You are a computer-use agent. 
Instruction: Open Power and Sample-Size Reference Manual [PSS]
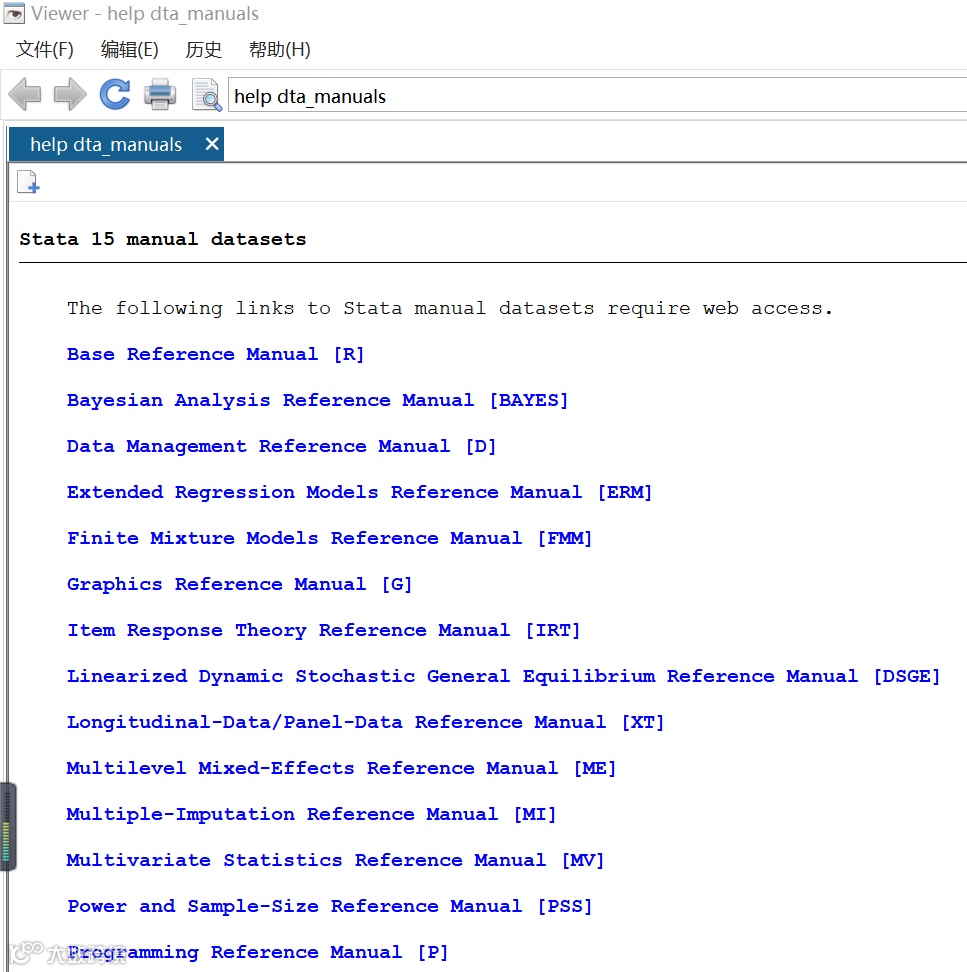click(x=329, y=906)
